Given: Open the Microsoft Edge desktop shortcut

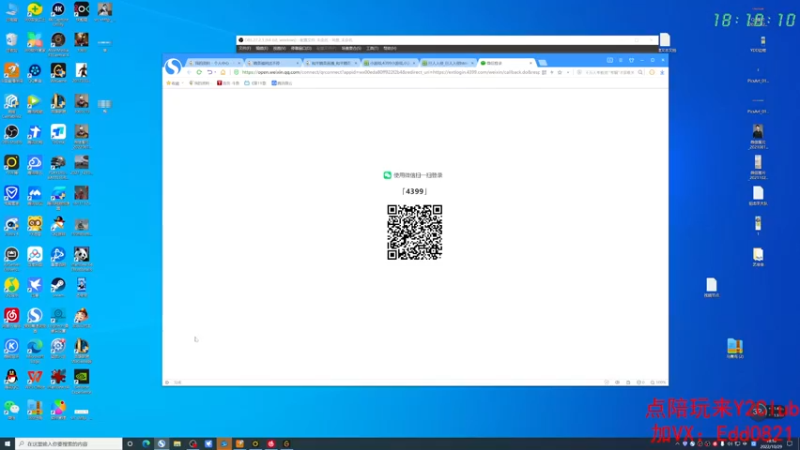Looking at the screenshot, I should coord(35,346).
